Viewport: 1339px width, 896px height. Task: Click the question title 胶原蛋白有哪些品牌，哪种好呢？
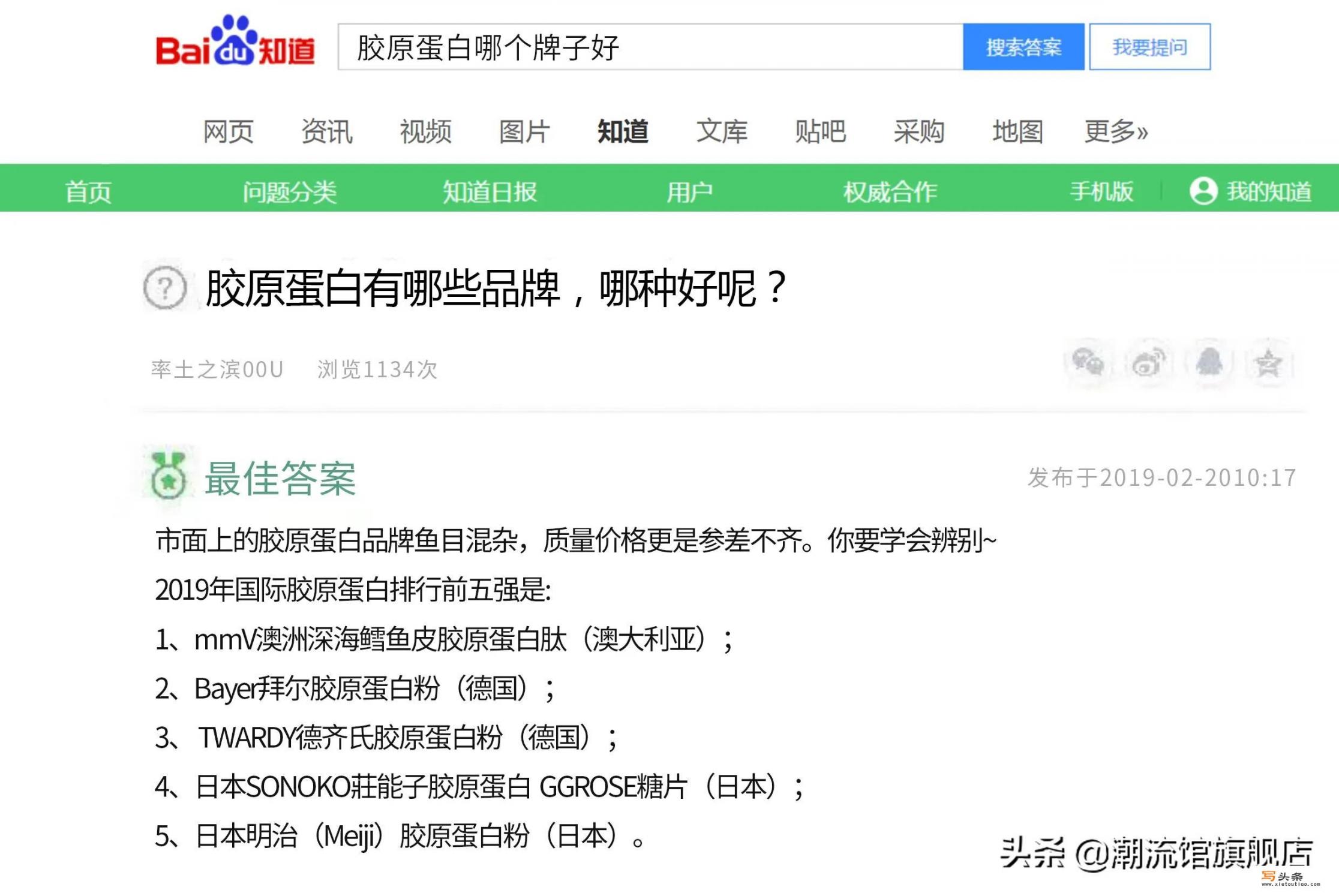click(x=496, y=288)
